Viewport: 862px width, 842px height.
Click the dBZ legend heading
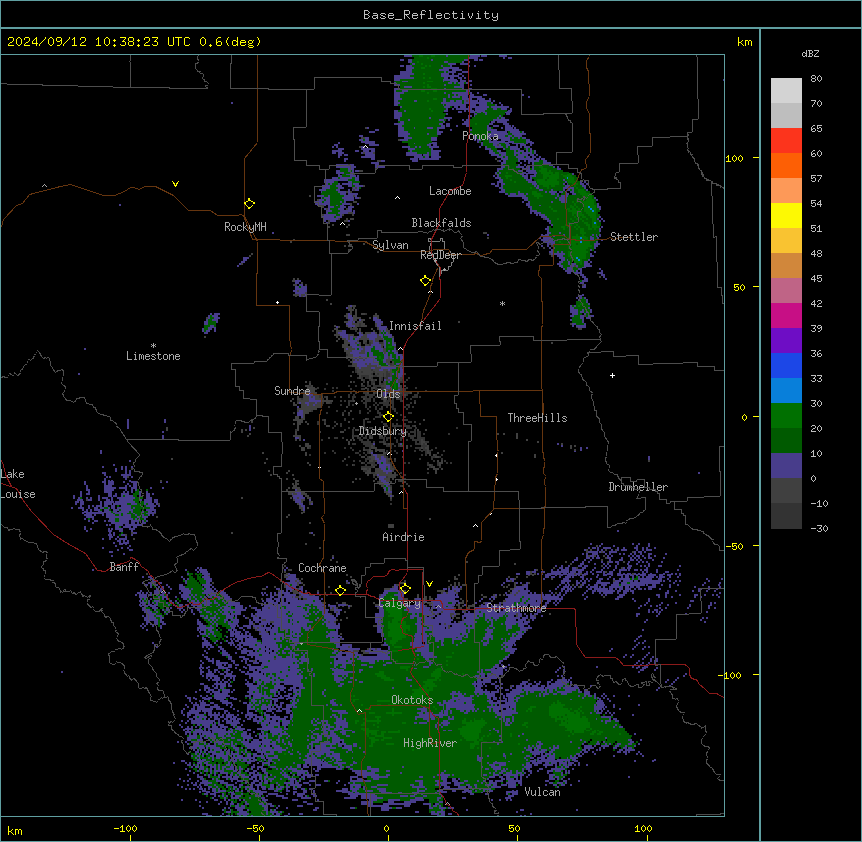[810, 54]
